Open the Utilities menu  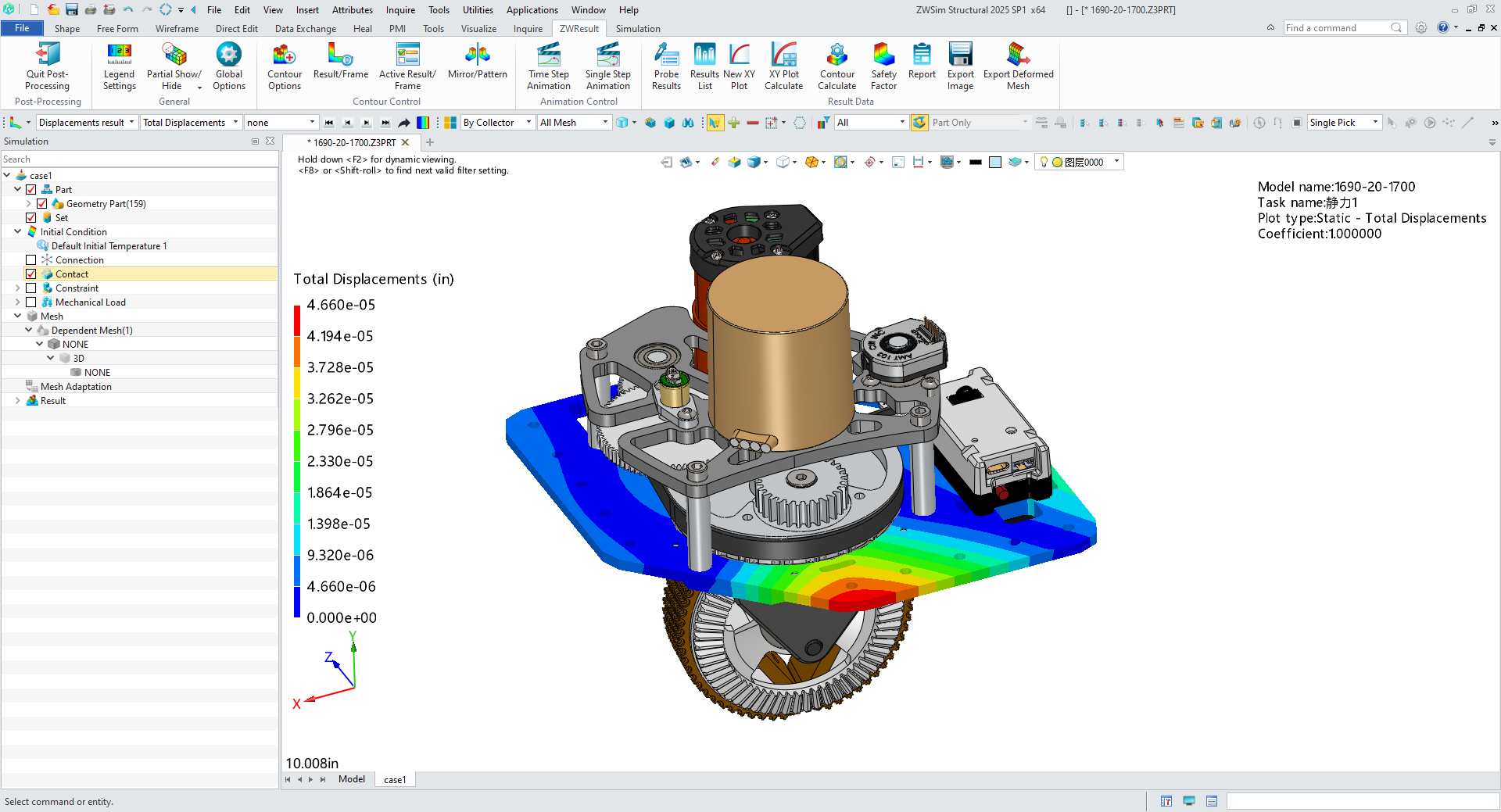[478, 10]
